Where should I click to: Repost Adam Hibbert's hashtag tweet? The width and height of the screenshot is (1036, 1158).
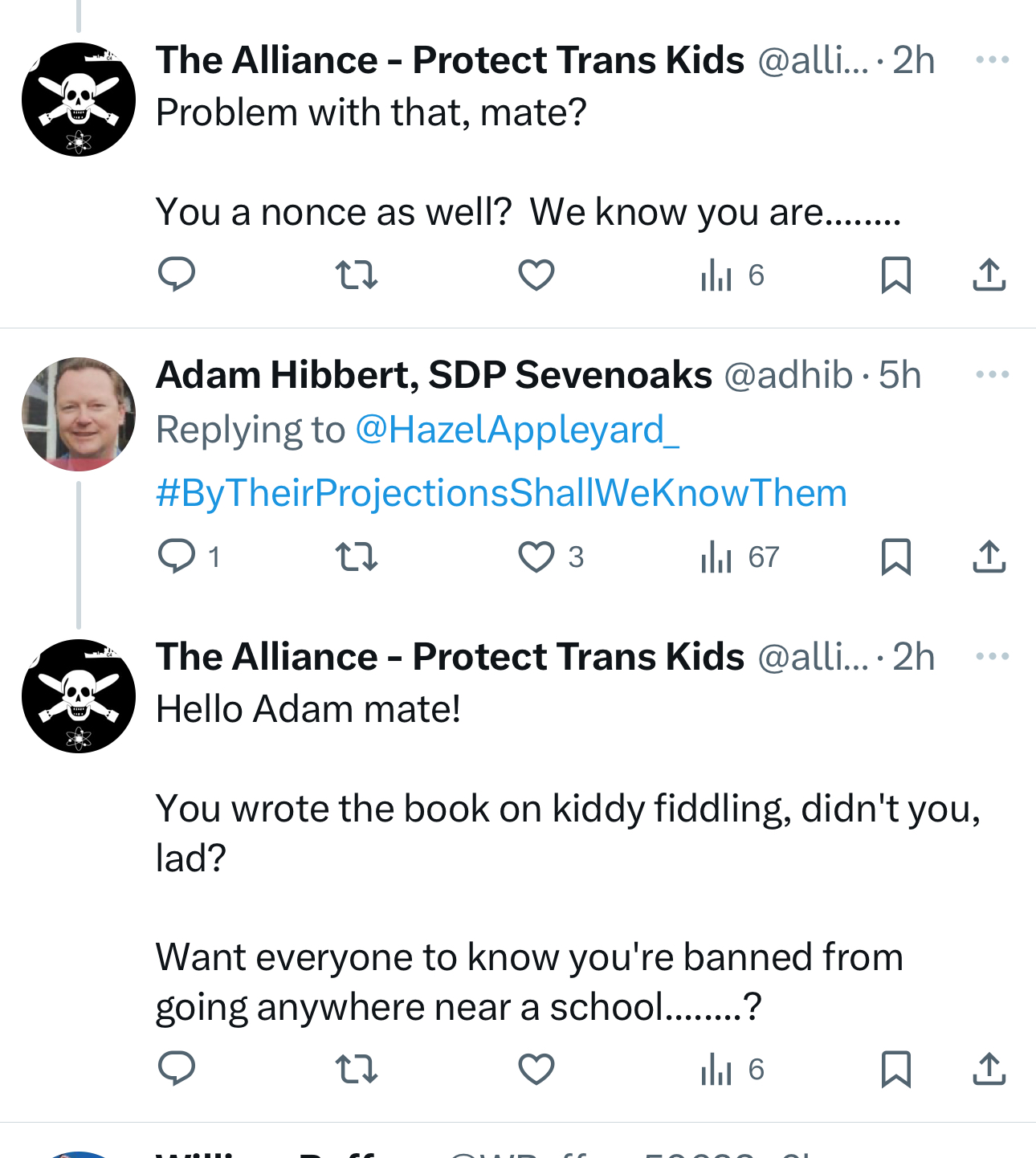(x=356, y=557)
